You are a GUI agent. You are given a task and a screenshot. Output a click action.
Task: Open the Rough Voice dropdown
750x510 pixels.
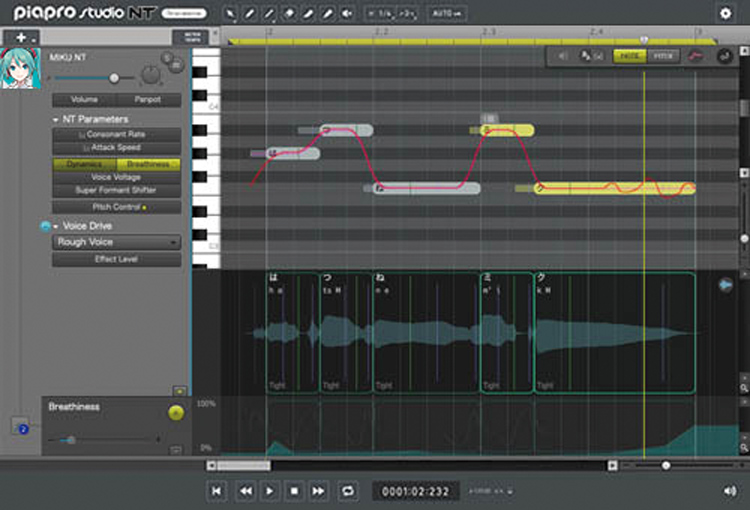click(116, 242)
